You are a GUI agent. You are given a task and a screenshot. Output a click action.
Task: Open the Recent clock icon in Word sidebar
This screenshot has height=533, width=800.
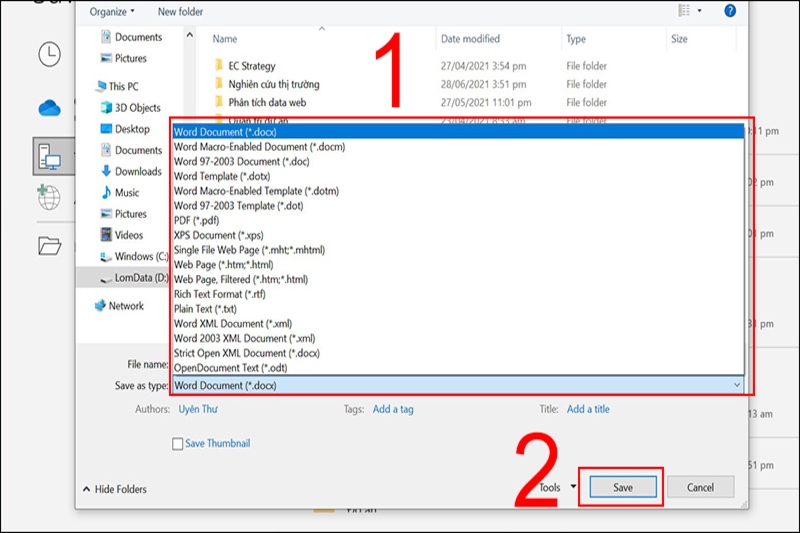(x=50, y=54)
